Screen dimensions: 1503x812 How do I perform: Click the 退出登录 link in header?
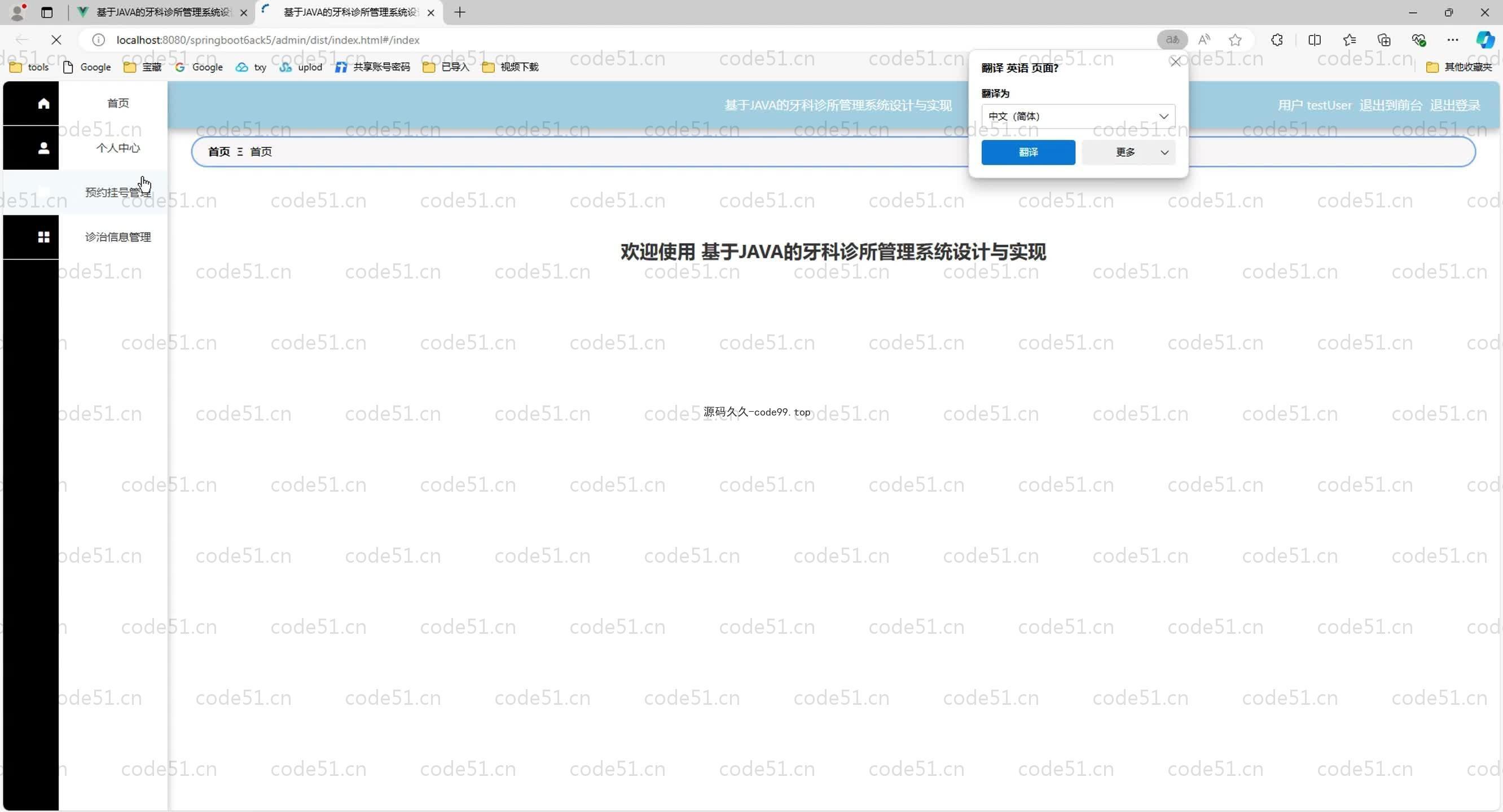click(x=1455, y=105)
